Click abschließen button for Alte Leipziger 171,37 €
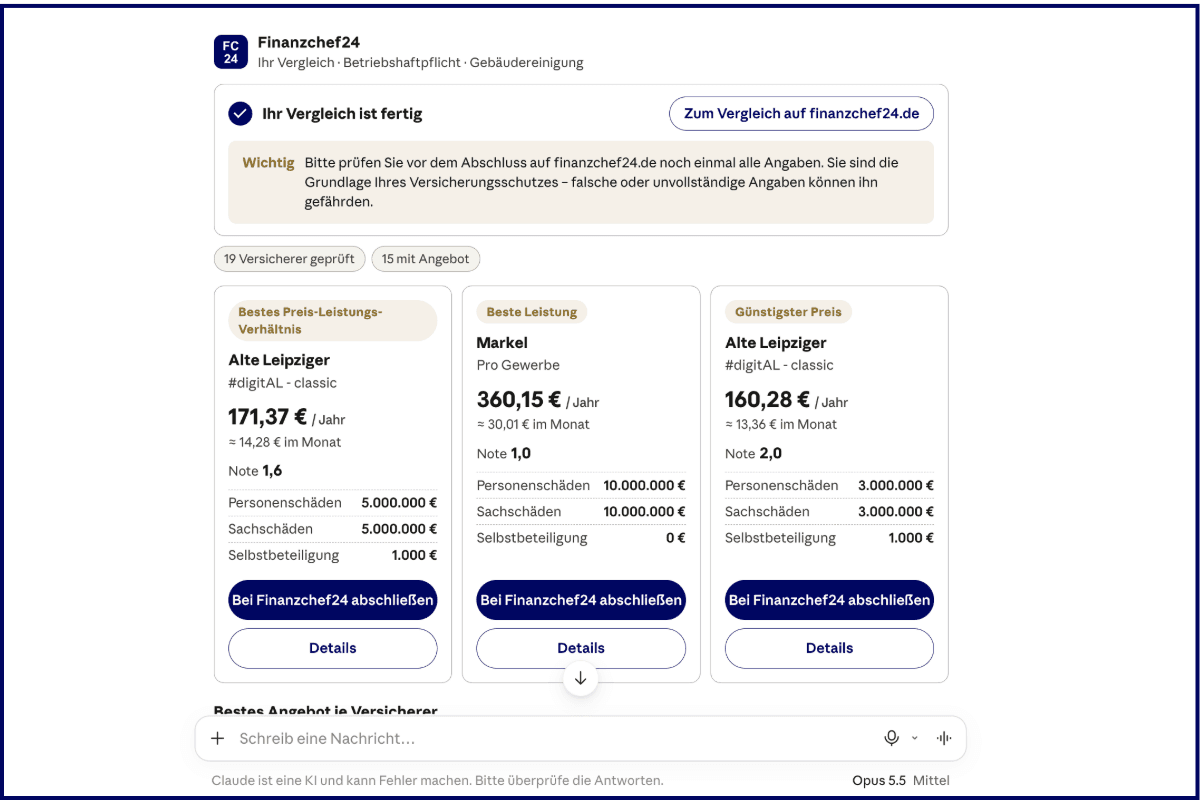The image size is (1200, 800). (333, 600)
